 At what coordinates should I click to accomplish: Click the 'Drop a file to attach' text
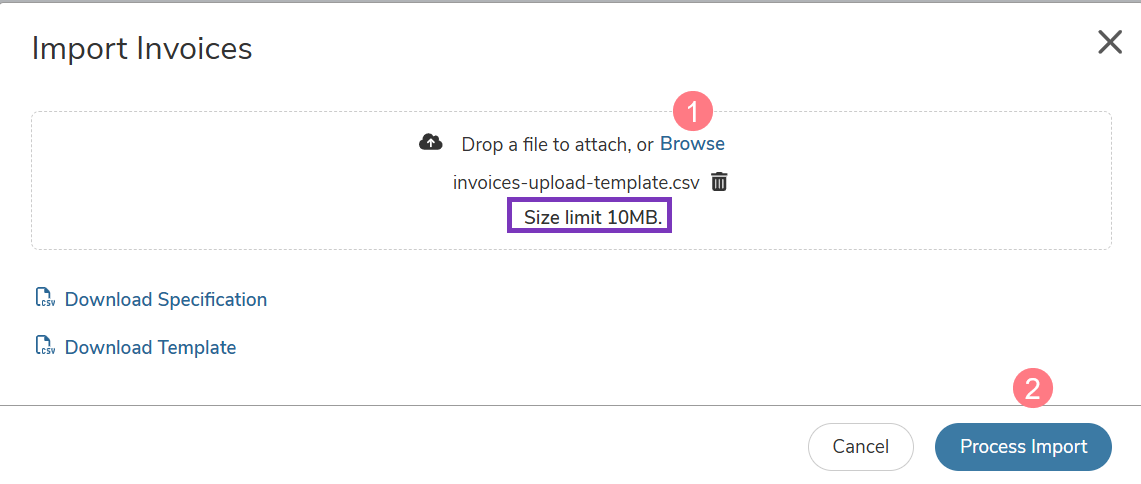pyautogui.click(x=547, y=144)
